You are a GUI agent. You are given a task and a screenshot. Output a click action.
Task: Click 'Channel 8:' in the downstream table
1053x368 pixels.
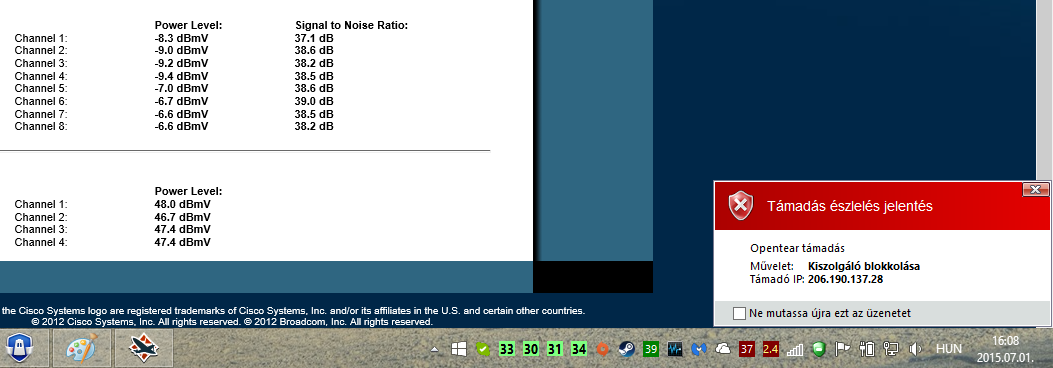click(41, 126)
